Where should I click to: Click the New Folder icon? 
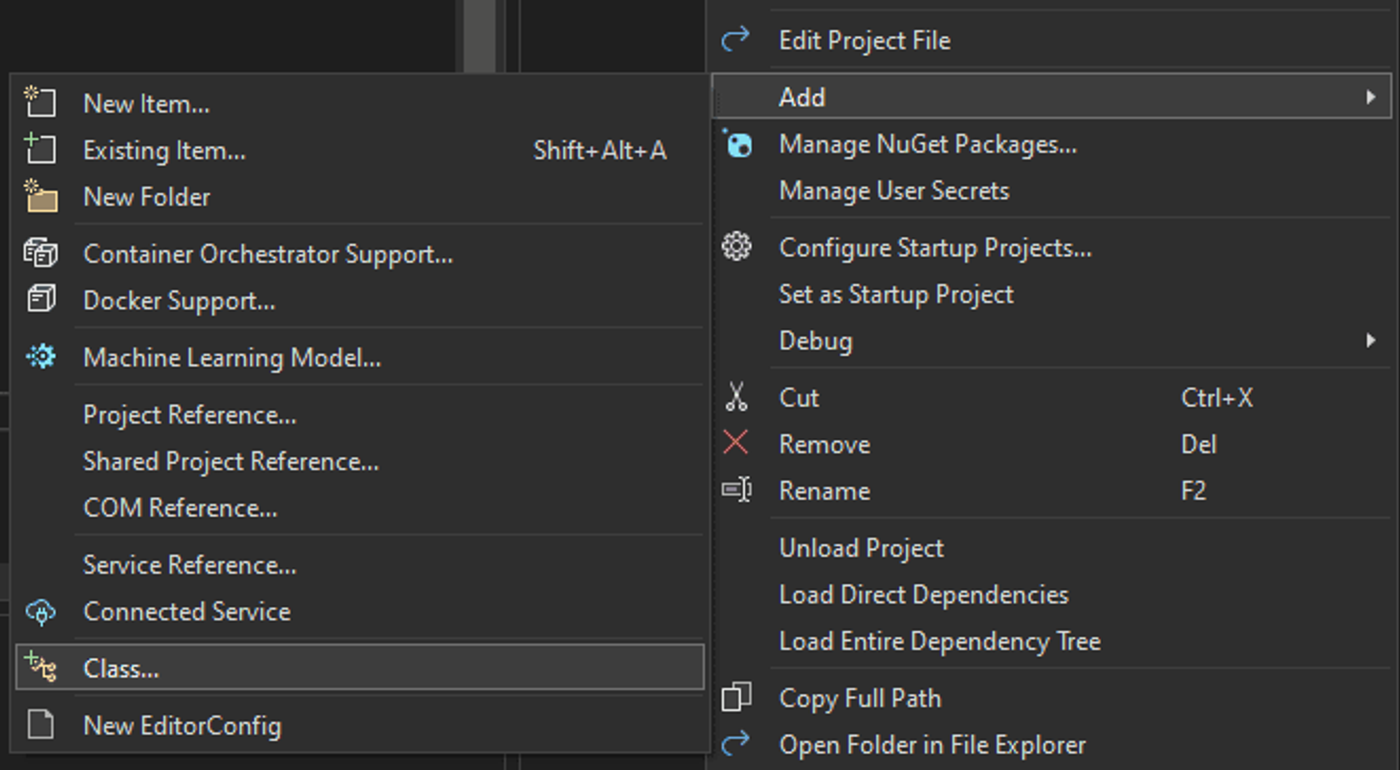(40, 196)
